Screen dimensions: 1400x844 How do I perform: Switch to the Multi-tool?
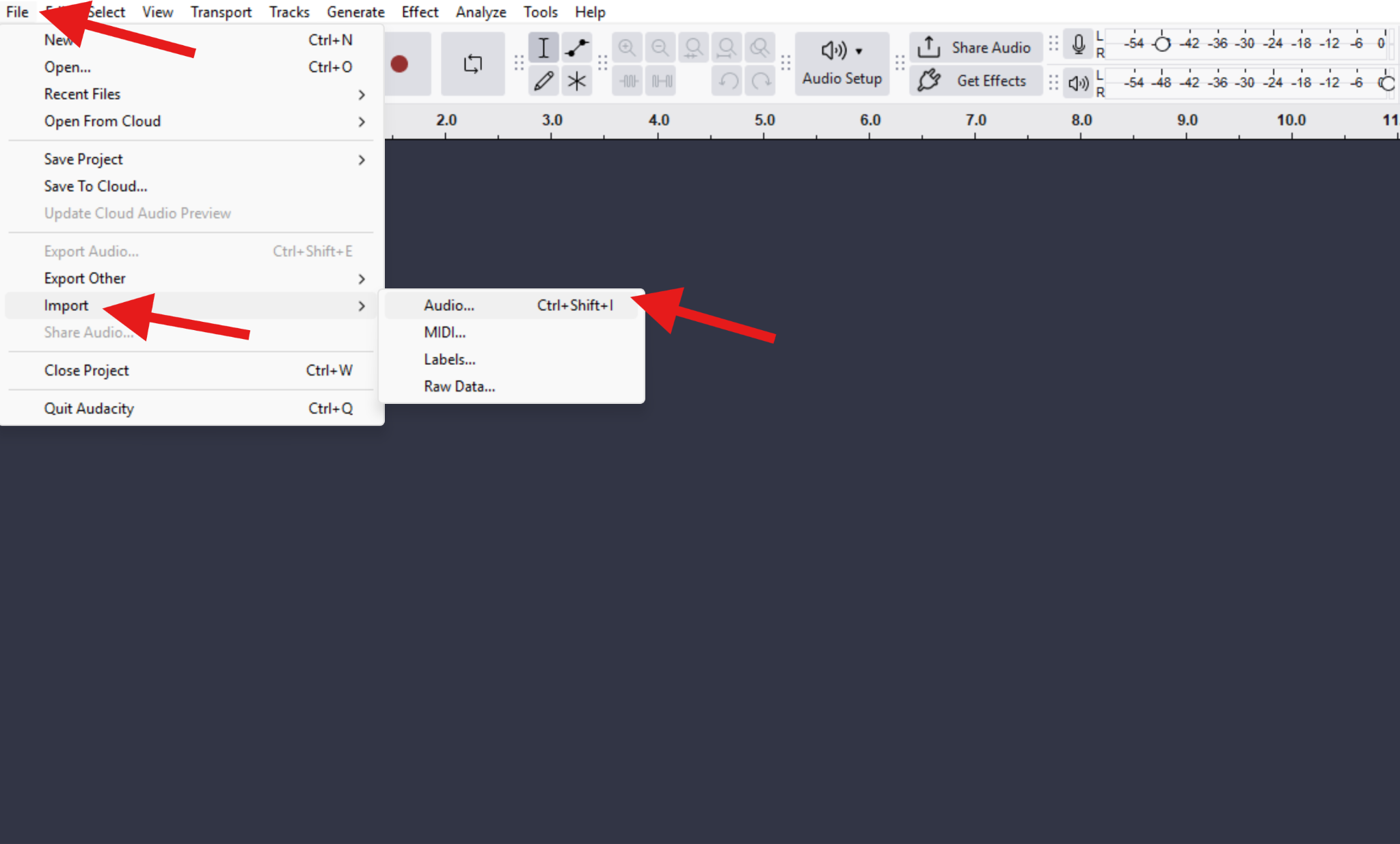[x=576, y=80]
